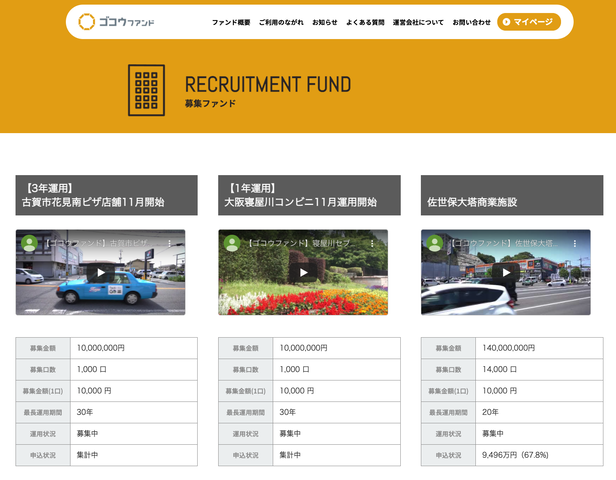Click the video title 【ゴコウファンド】寝屋川セブ
This screenshot has width=616, height=480.
(x=301, y=244)
